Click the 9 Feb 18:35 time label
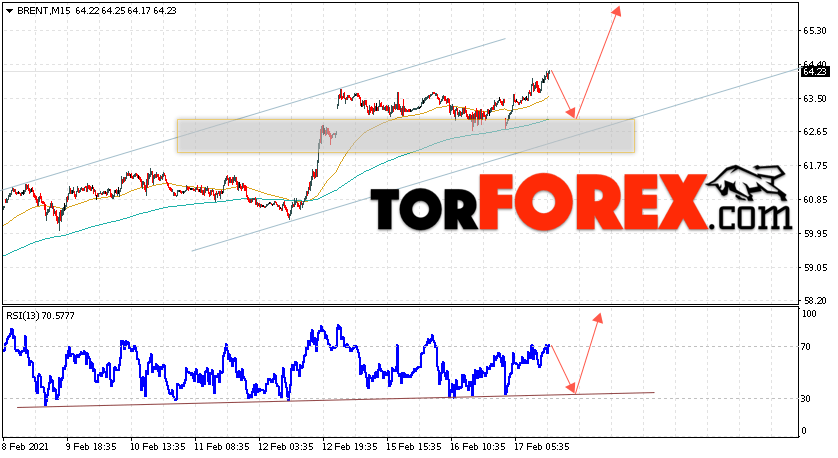The image size is (838, 458). [x=91, y=446]
